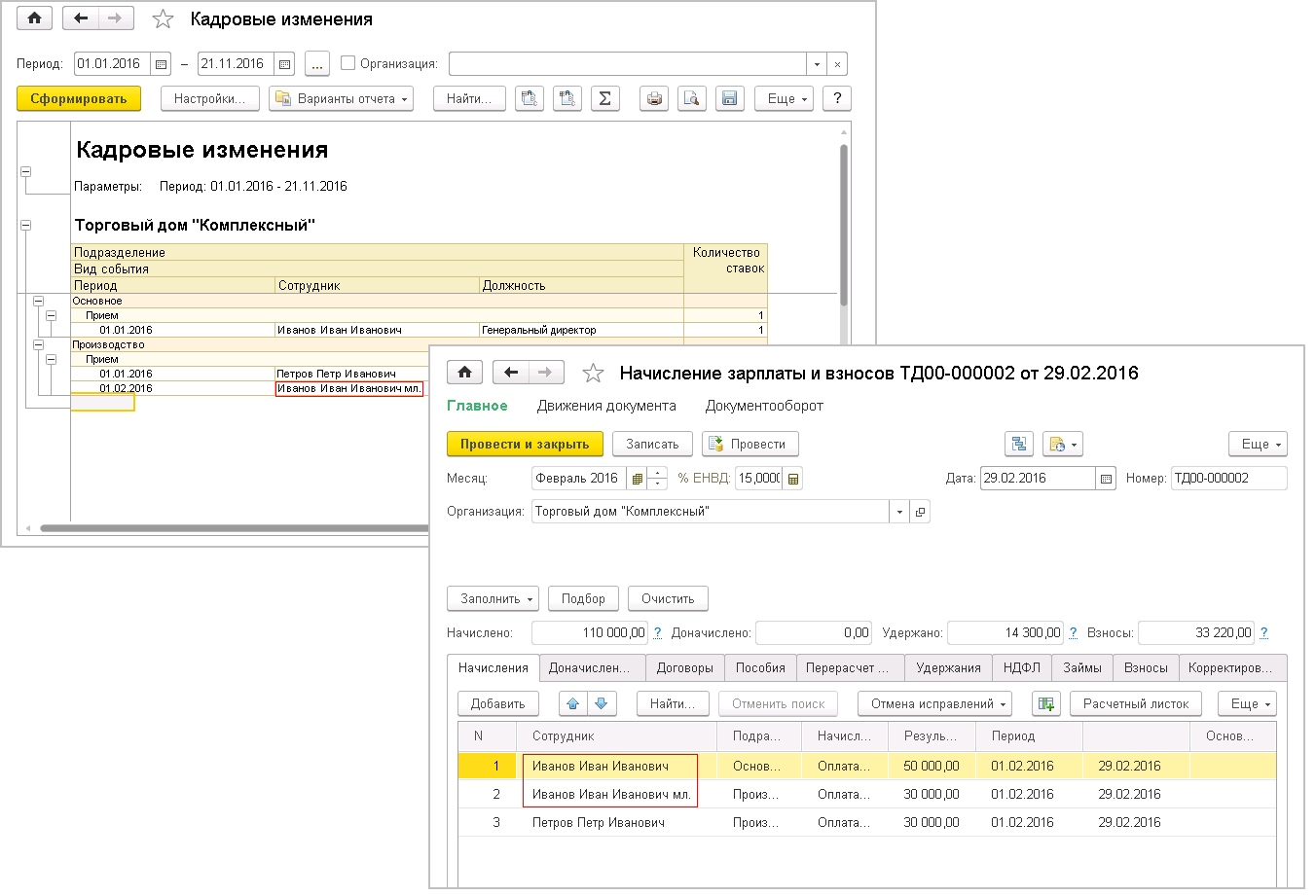Open the Отмена исправлений dropdown
The image size is (1316, 896).
934,703
